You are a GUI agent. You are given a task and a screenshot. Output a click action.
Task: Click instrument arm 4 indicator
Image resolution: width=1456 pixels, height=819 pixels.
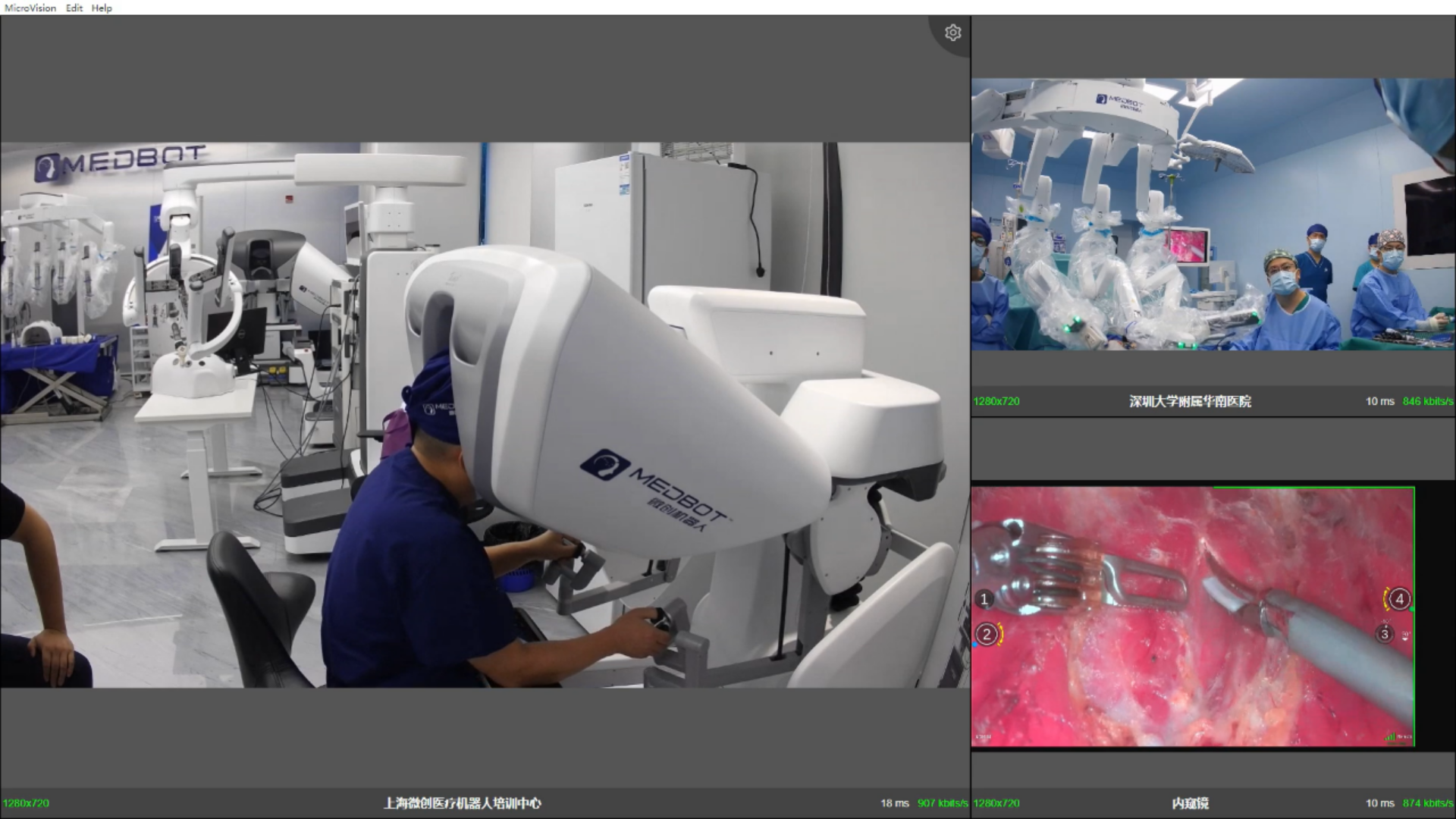pyautogui.click(x=1399, y=599)
